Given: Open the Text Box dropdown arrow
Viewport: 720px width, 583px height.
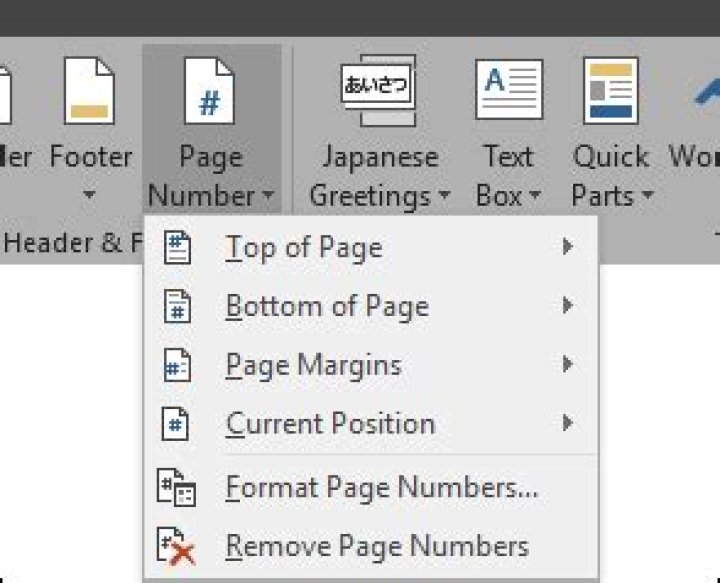Looking at the screenshot, I should [534, 195].
